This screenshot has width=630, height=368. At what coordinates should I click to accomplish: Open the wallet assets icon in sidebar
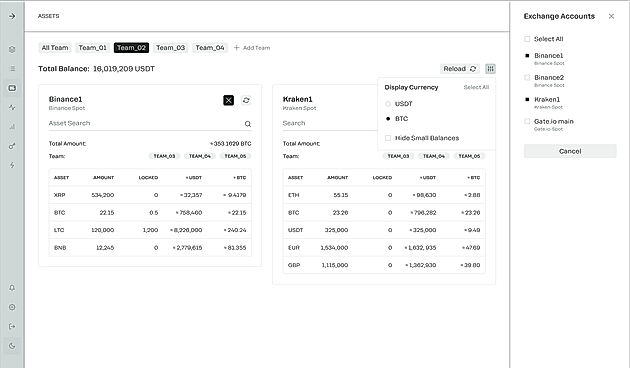[12, 88]
